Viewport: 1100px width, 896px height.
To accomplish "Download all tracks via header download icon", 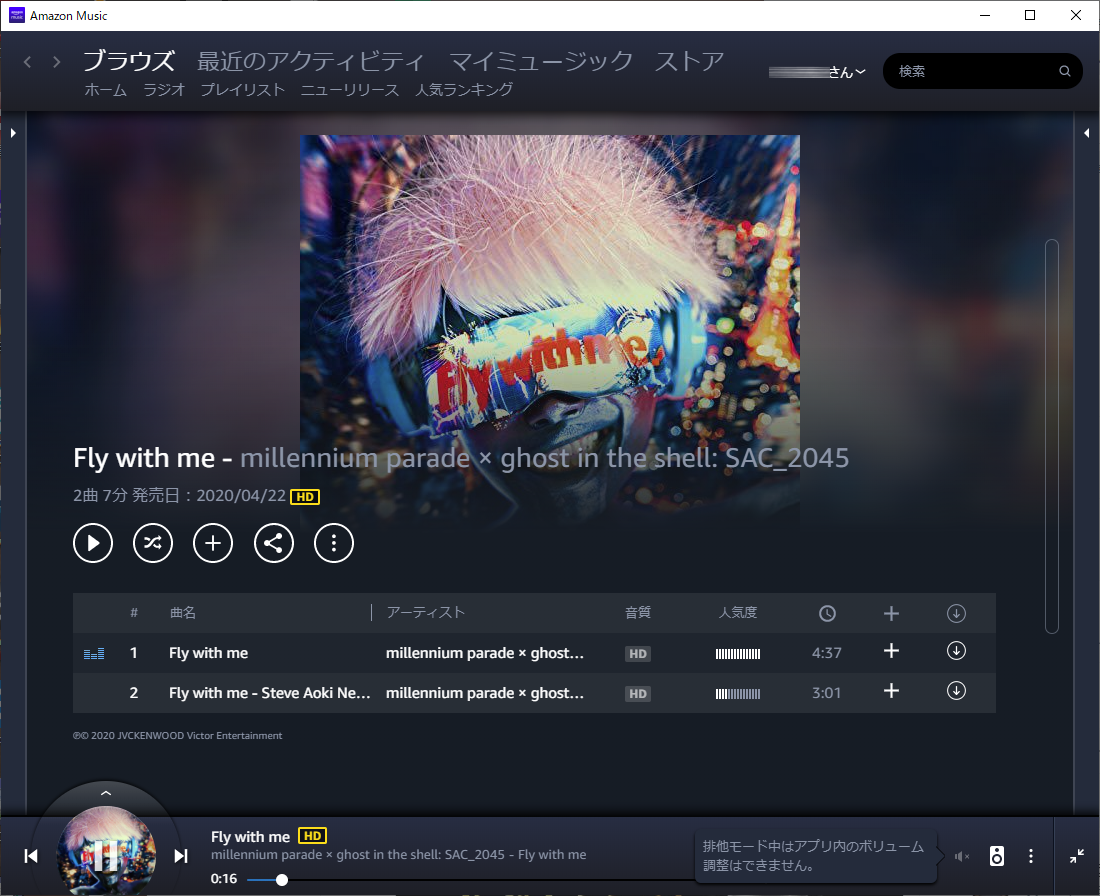I will [x=956, y=613].
